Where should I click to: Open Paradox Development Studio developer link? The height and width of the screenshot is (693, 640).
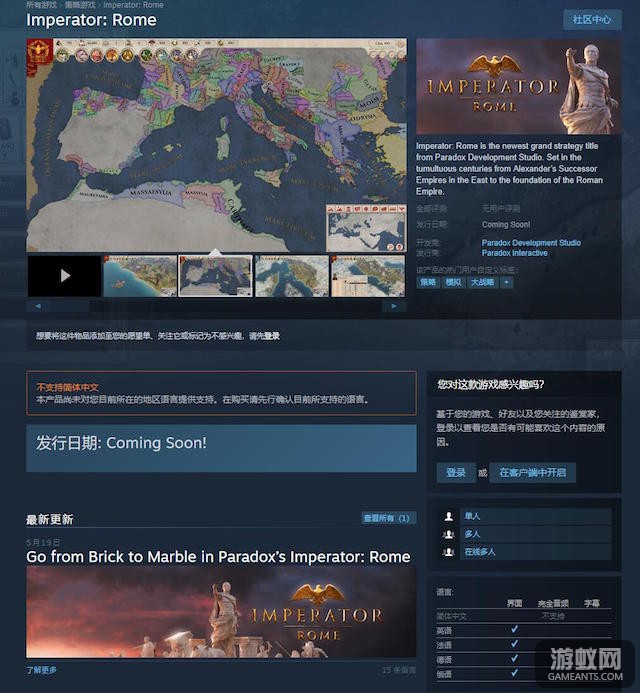pos(531,243)
